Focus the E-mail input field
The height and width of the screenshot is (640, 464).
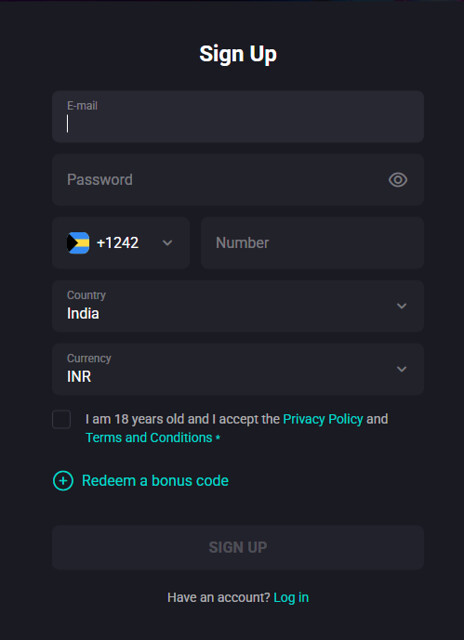(x=238, y=117)
